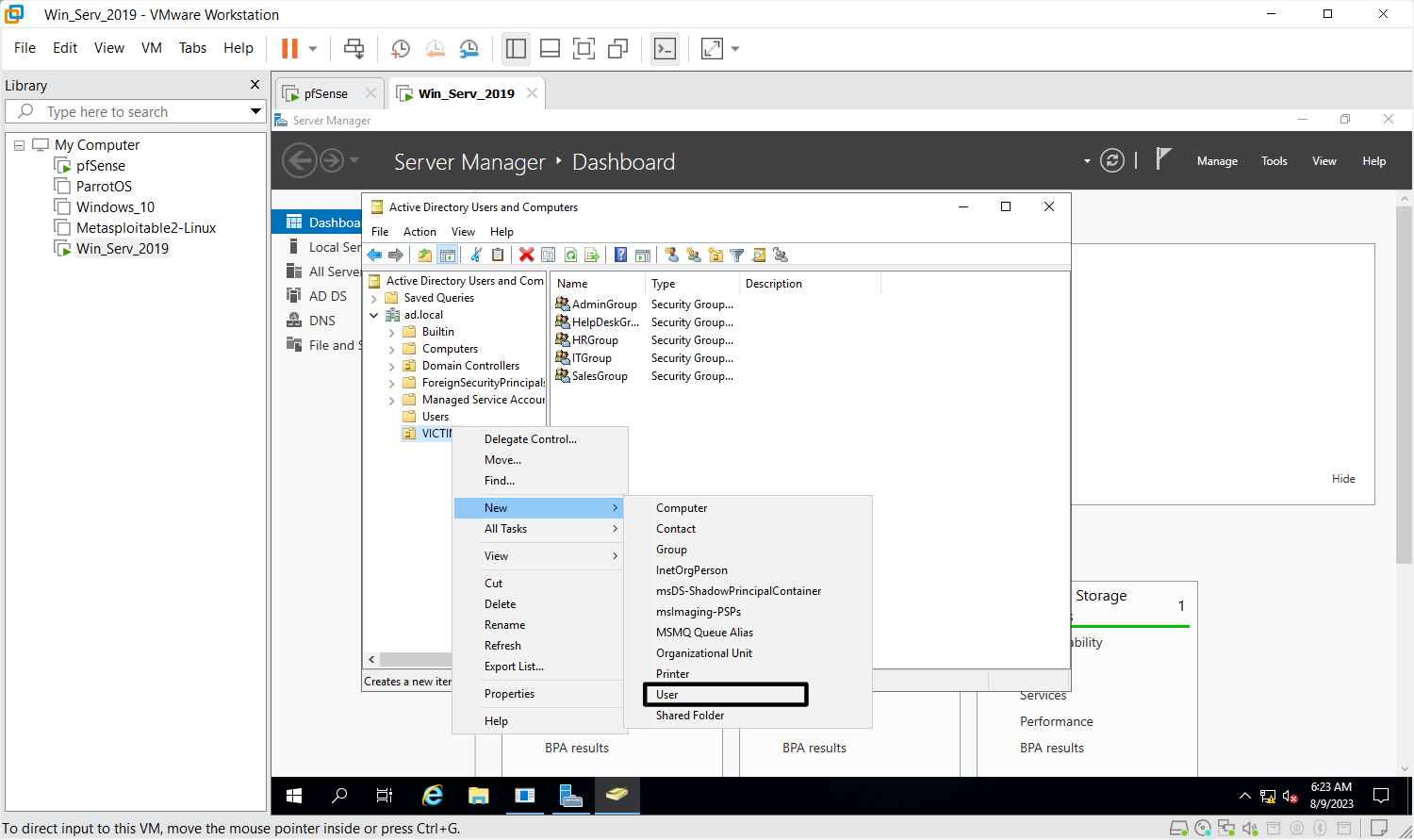Click Server Manager back navigation arrow
Image resolution: width=1414 pixels, height=840 pixels.
(300, 161)
